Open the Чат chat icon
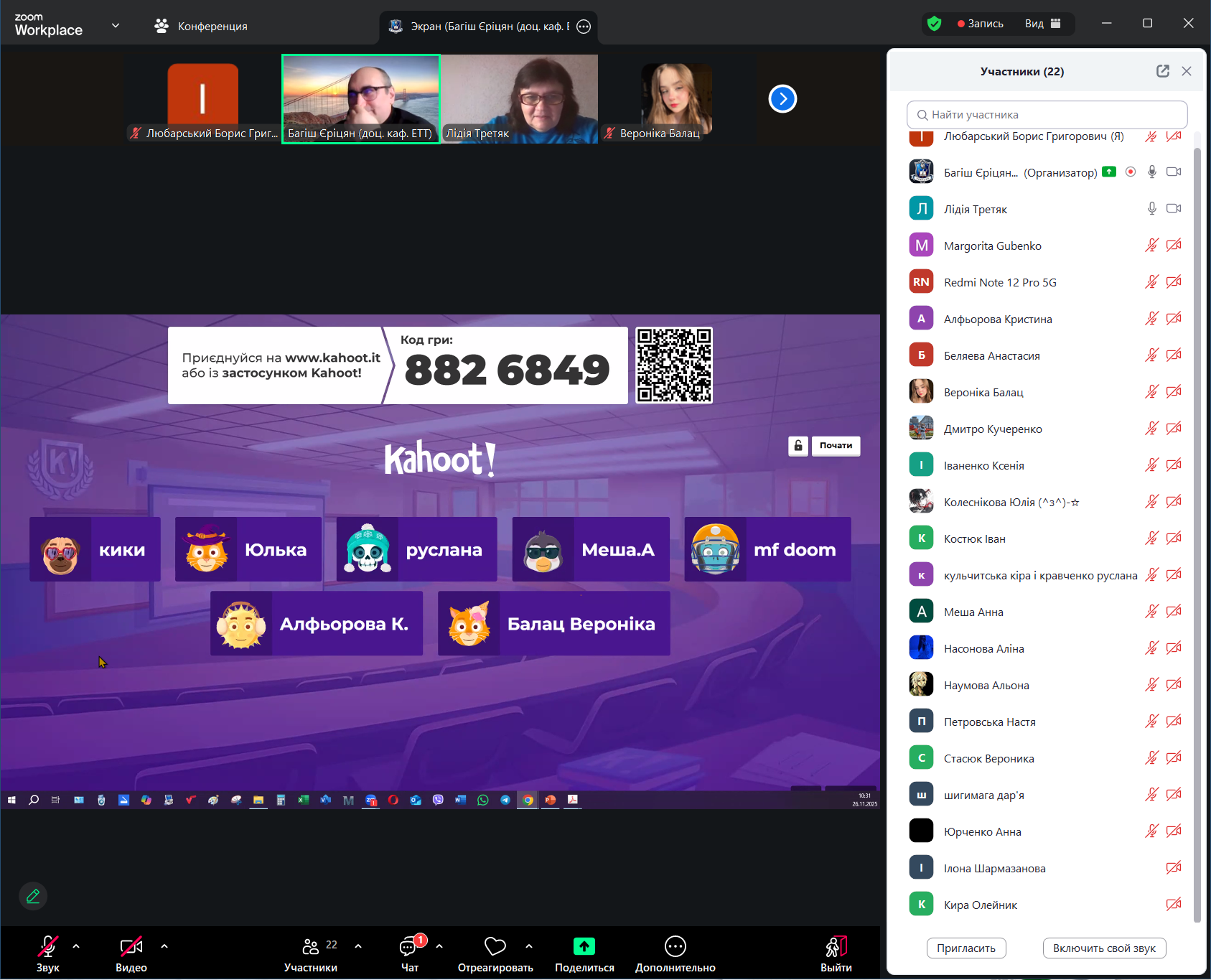 coord(410,954)
